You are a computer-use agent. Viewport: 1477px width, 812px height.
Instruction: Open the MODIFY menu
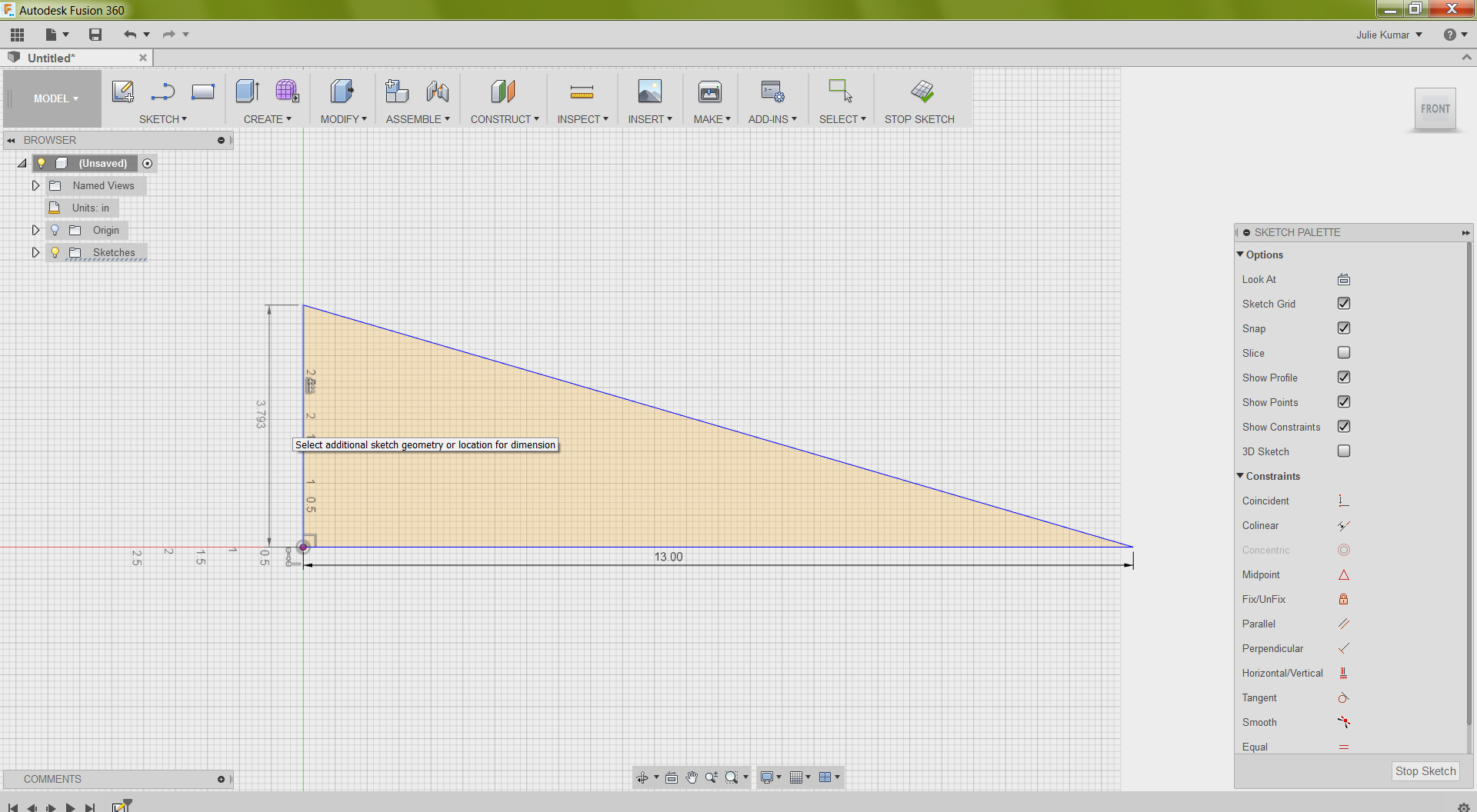pyautogui.click(x=343, y=119)
